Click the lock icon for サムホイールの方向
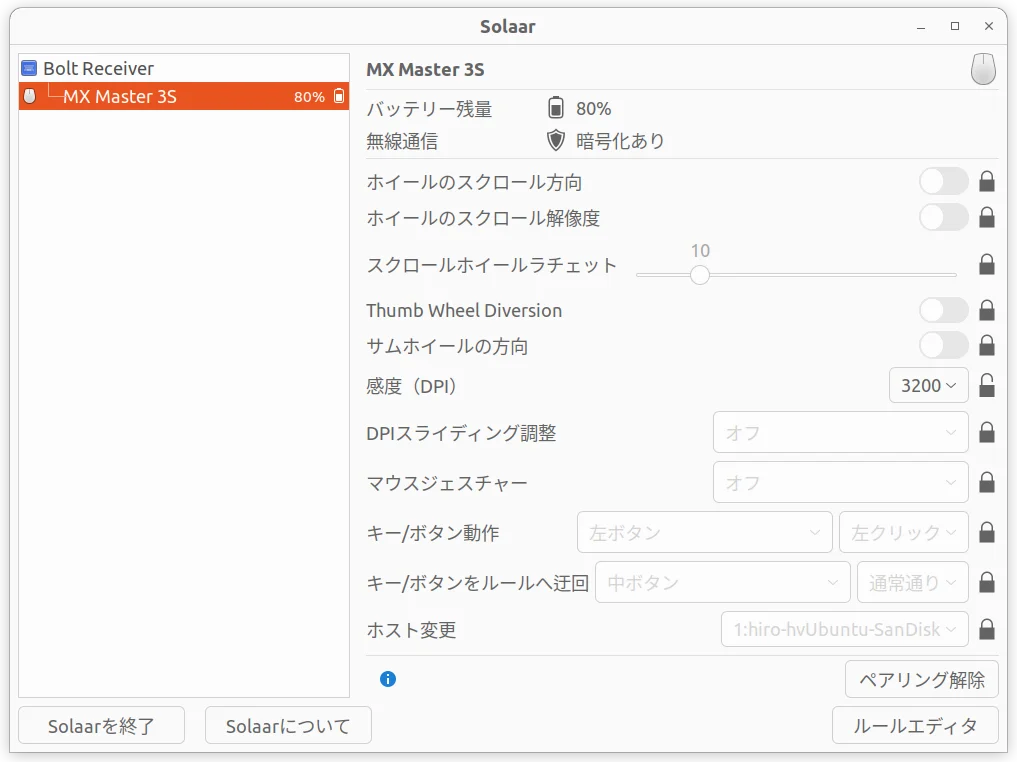This screenshot has height=762, width=1017. 987,346
